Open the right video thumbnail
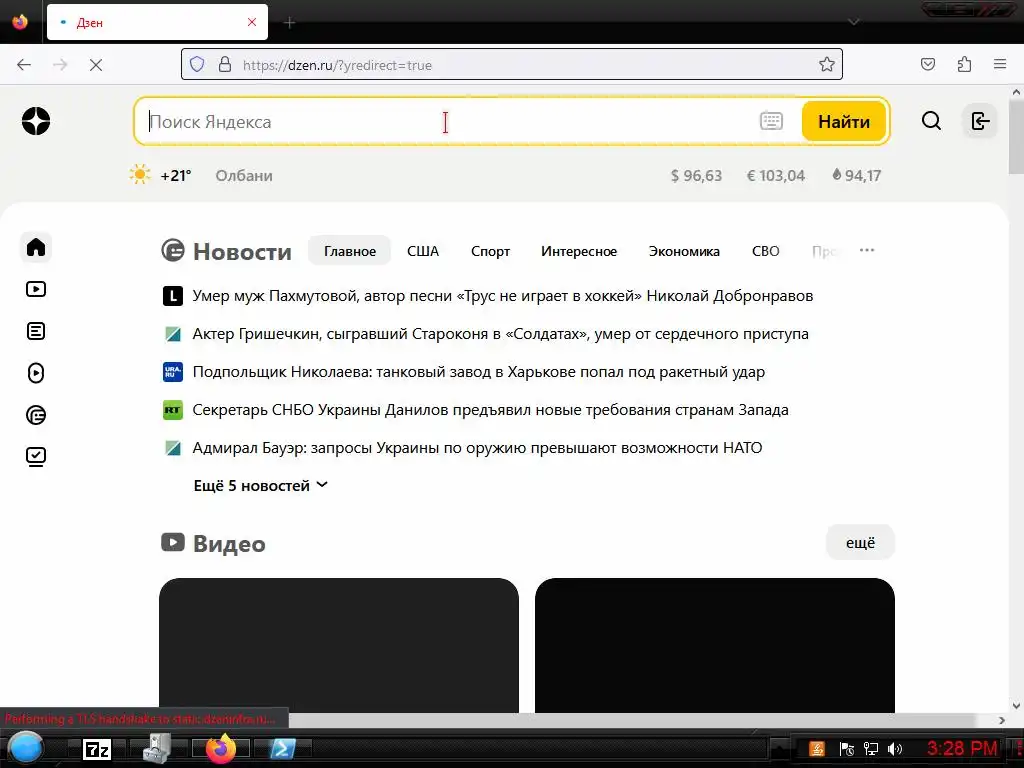 point(714,645)
